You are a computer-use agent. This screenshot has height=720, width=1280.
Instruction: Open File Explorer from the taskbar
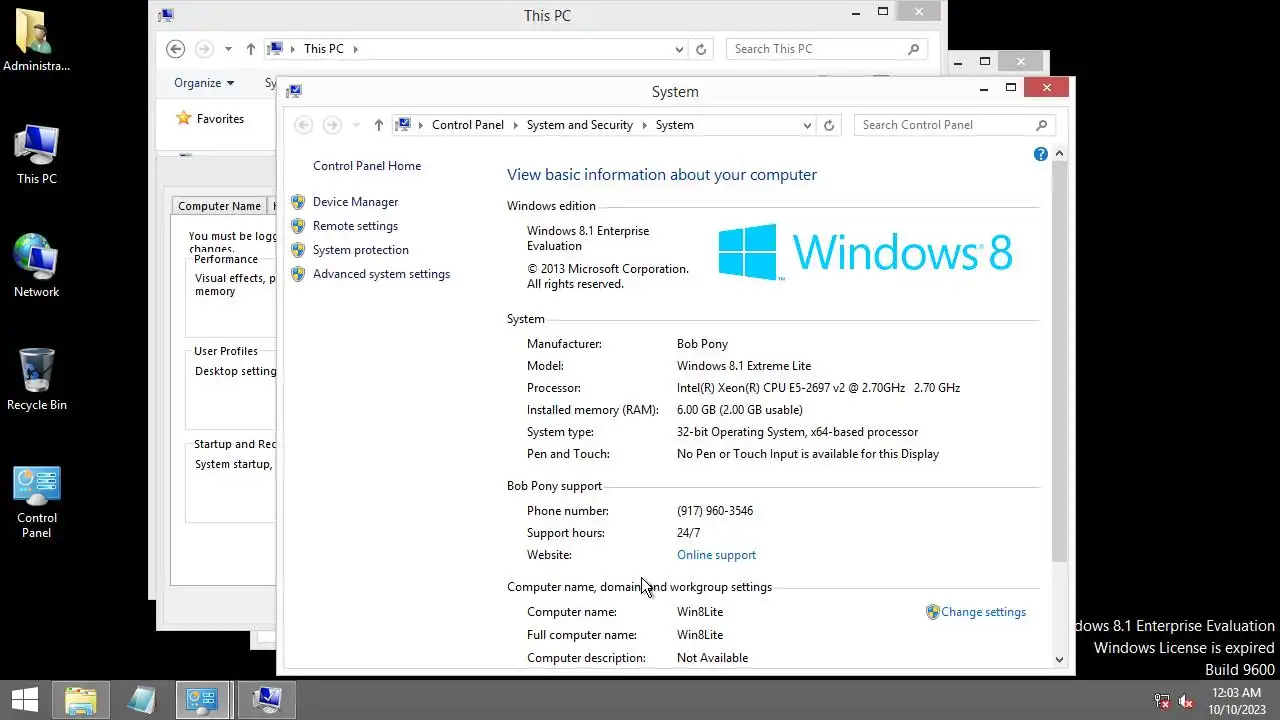click(x=81, y=700)
